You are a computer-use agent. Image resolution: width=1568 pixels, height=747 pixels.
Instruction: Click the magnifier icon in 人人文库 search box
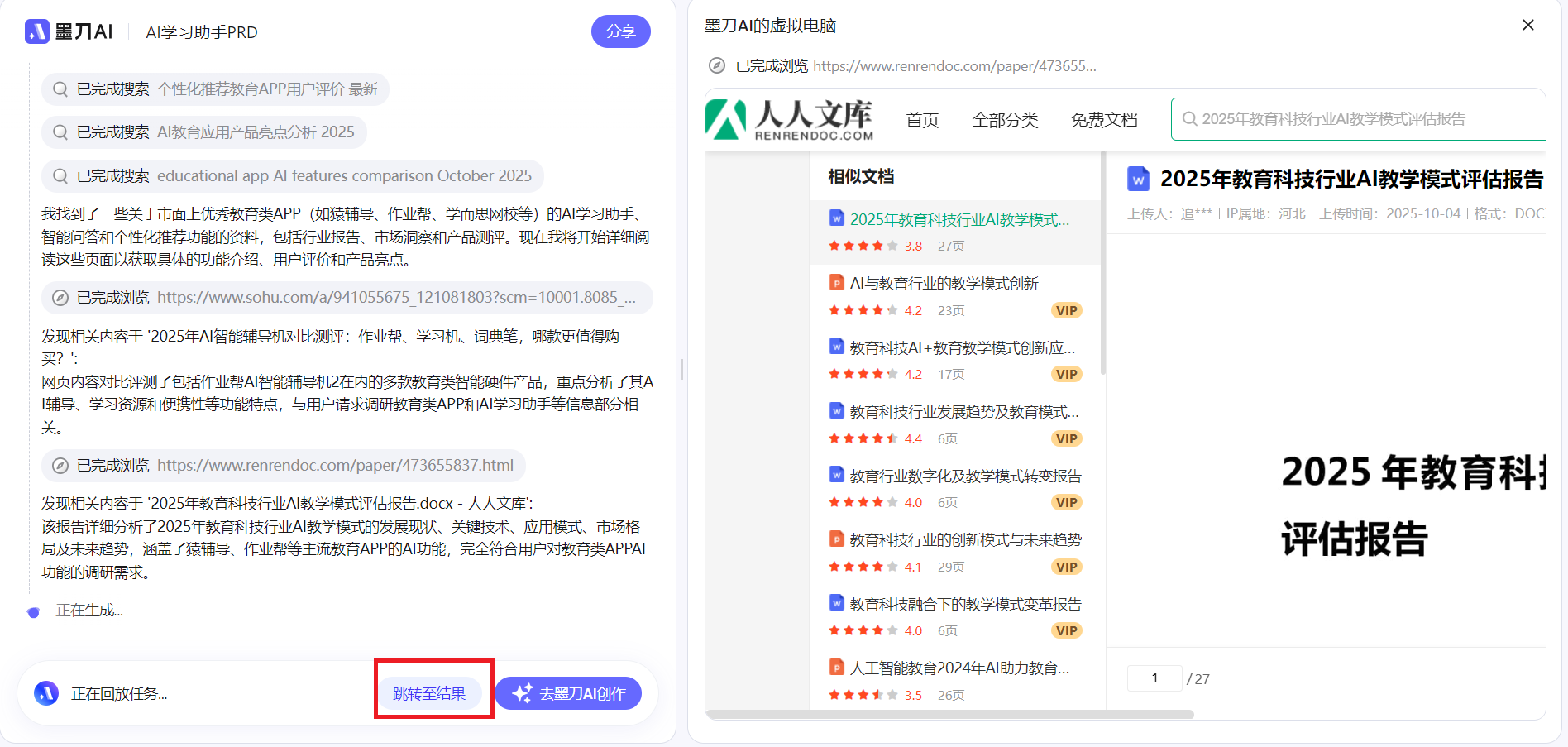pos(1189,119)
